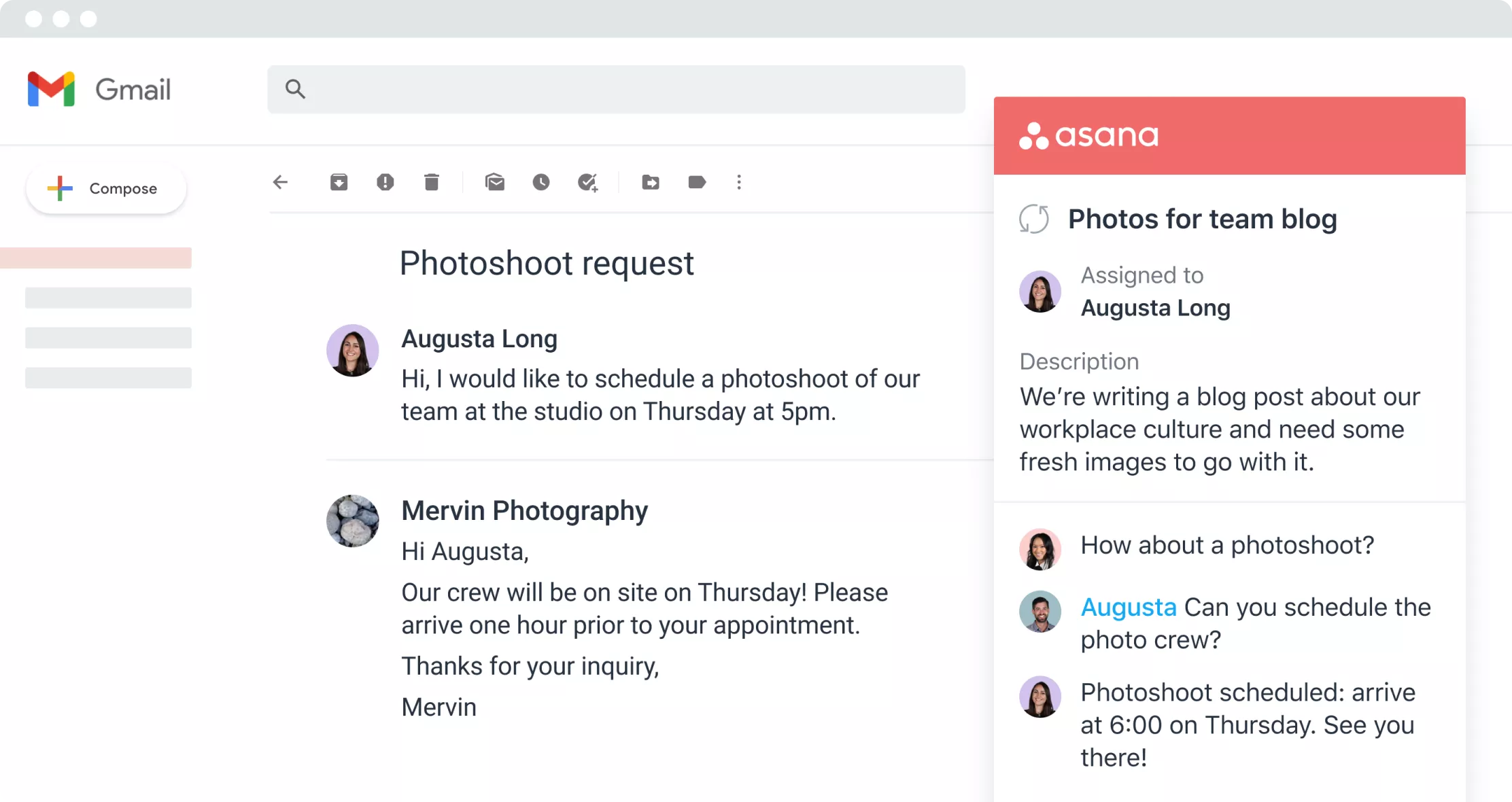Click the Compose button
This screenshot has width=1512, height=802.
coord(106,188)
